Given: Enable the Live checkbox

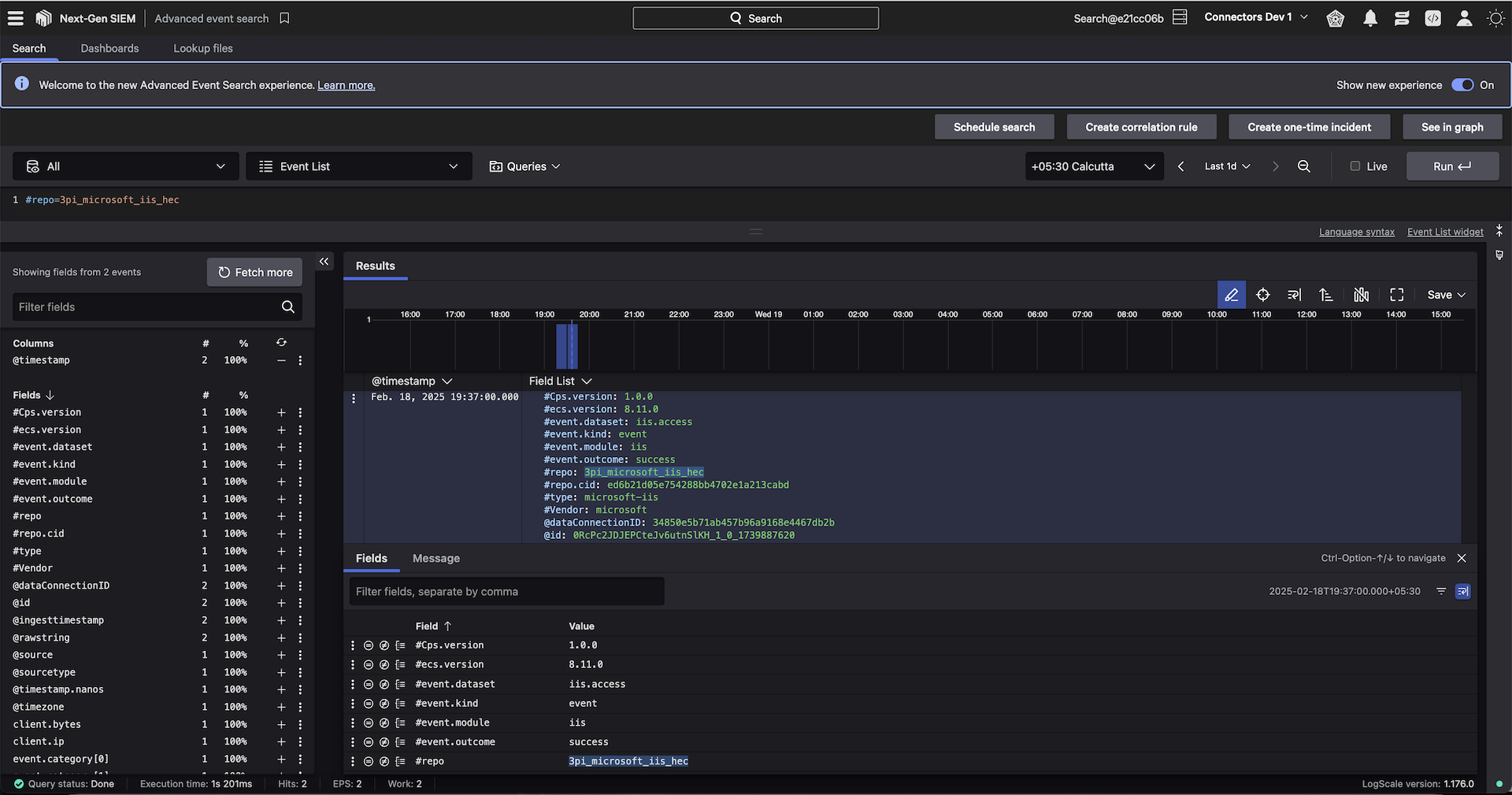Looking at the screenshot, I should coord(1355,166).
